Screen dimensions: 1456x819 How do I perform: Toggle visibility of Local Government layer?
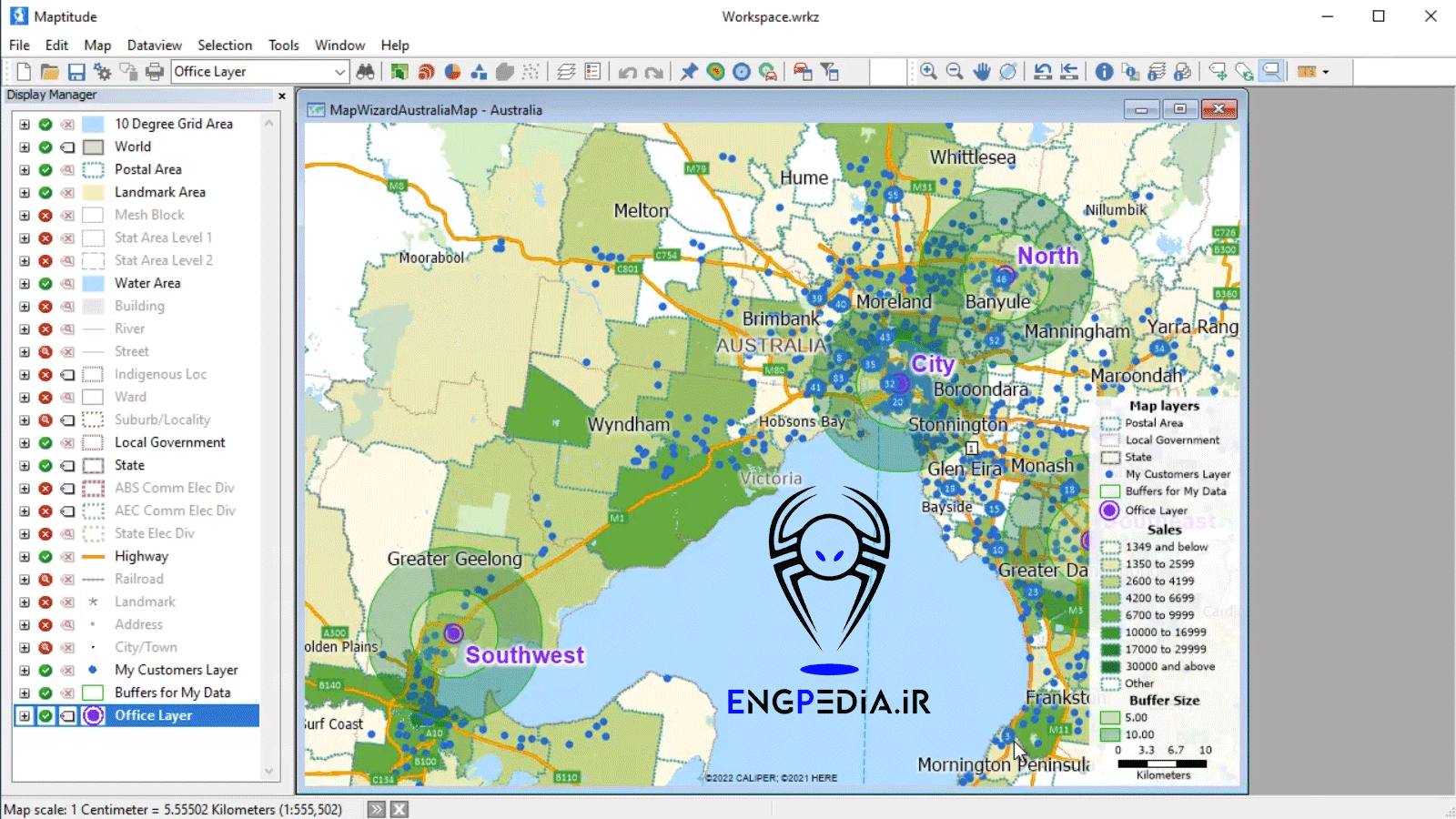(x=45, y=442)
